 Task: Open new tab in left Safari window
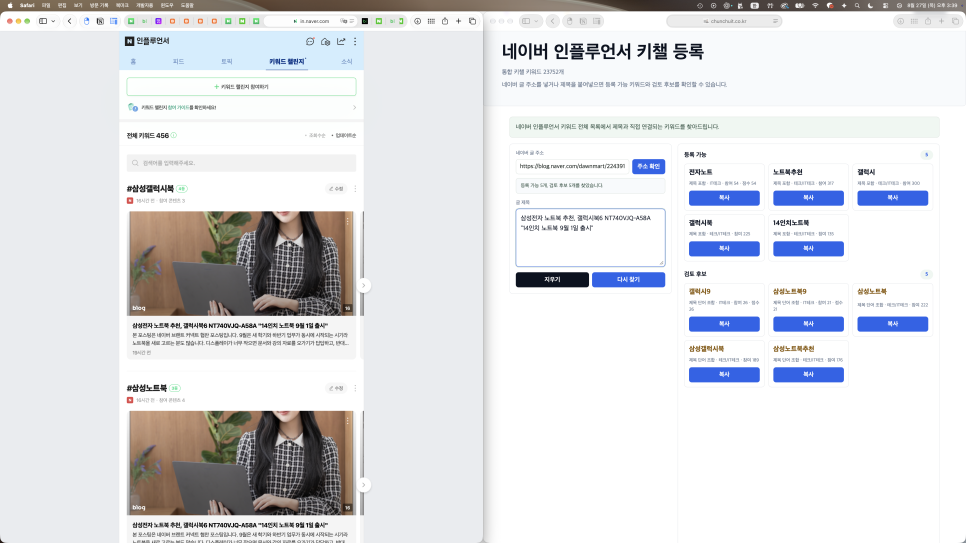pyautogui.click(x=458, y=21)
